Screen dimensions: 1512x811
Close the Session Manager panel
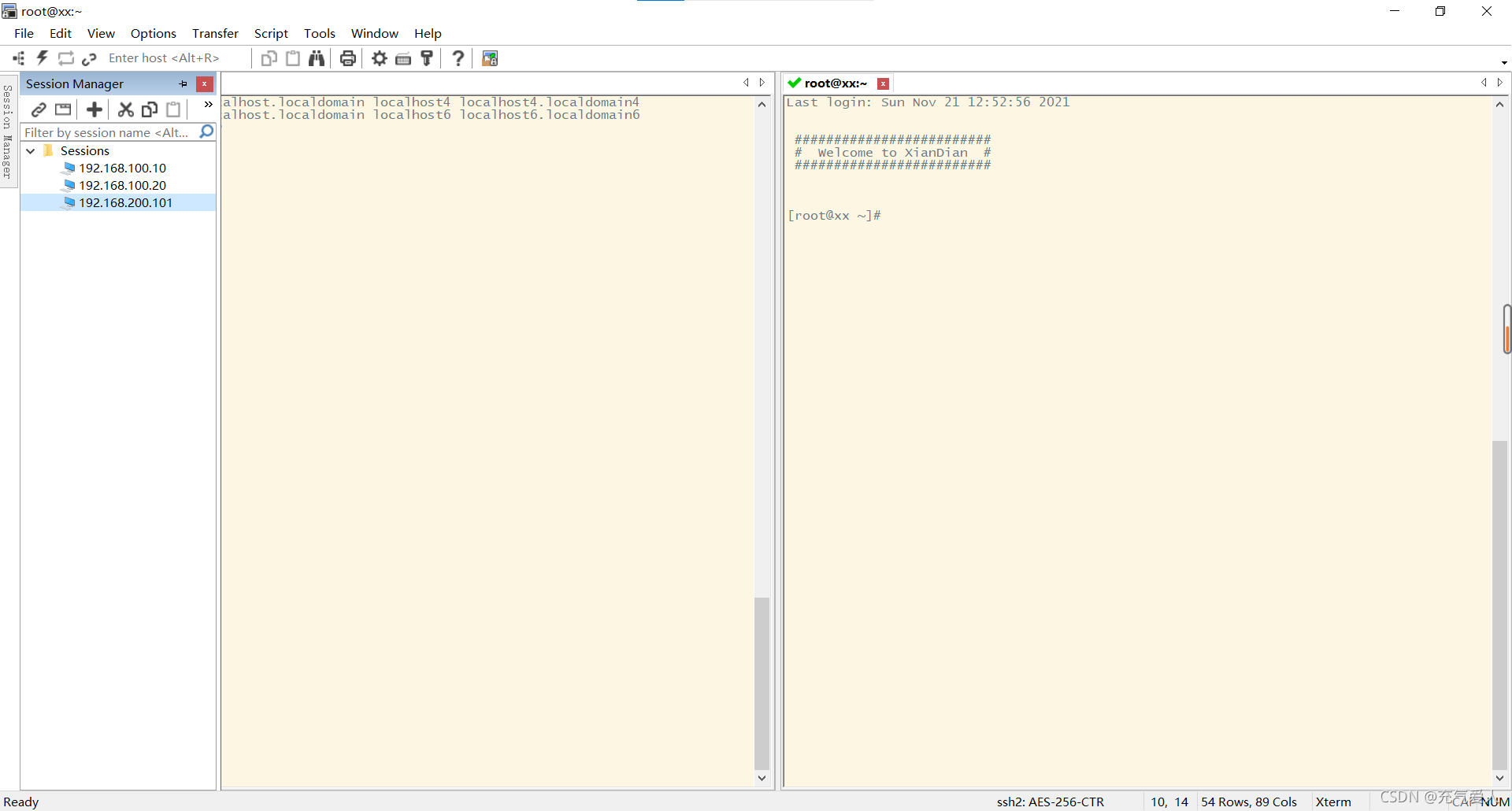pos(205,83)
